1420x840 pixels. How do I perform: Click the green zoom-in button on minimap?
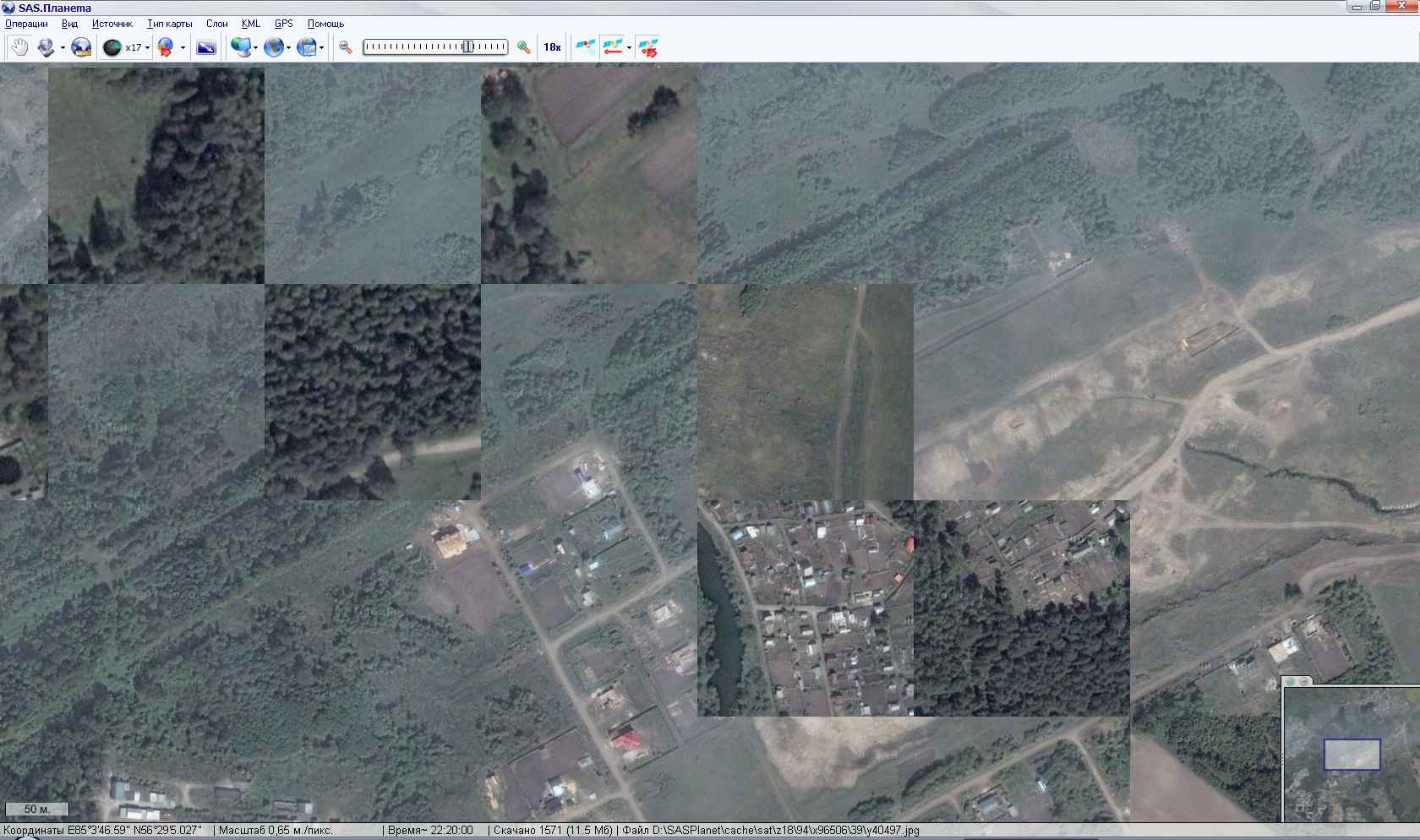[x=1291, y=681]
